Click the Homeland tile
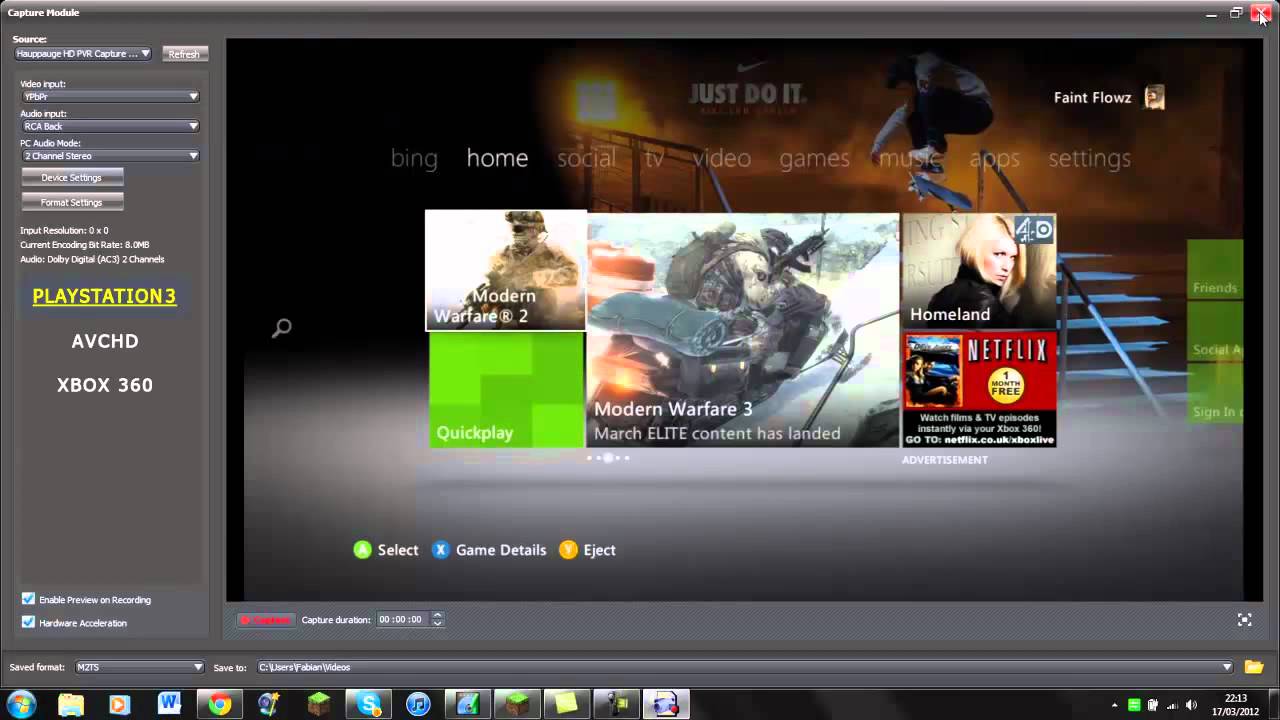This screenshot has height=720, width=1280. (979, 271)
